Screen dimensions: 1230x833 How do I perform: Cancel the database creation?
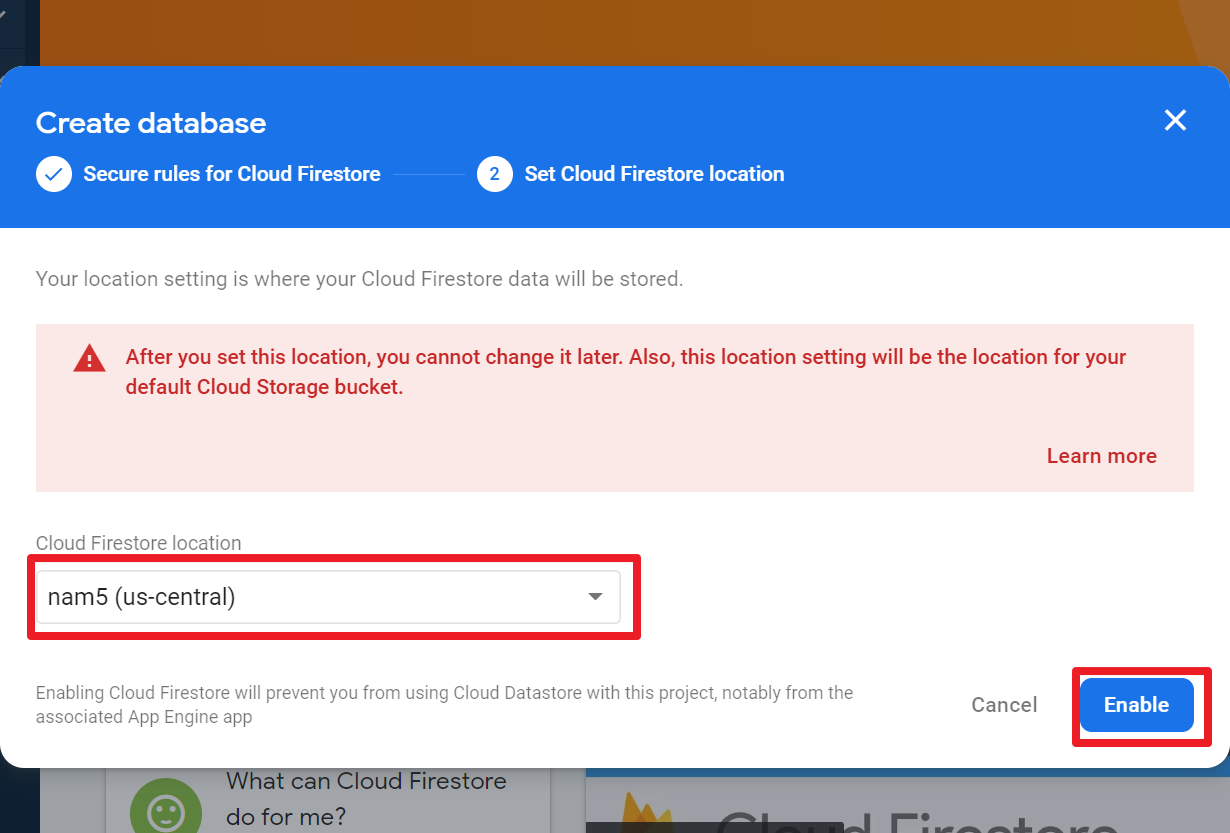click(x=1004, y=705)
